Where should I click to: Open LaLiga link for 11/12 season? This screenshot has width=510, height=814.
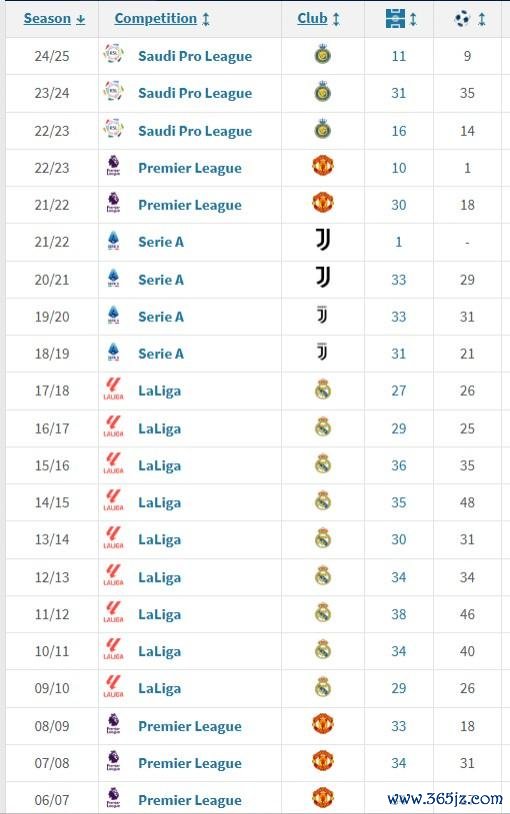(159, 614)
